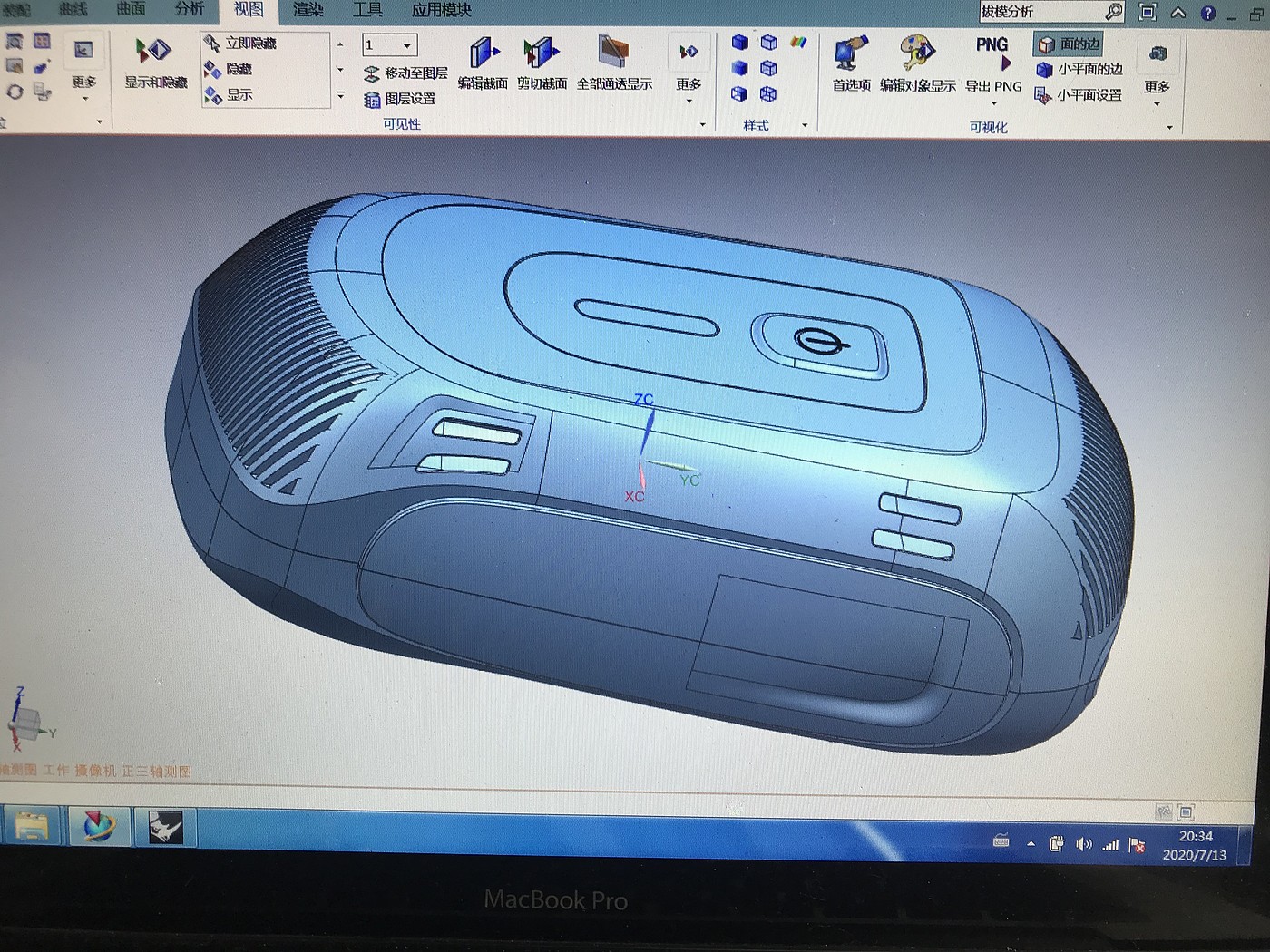Open 更多 gallery in 可视化 group
1270x952 pixels.
click(x=1157, y=71)
